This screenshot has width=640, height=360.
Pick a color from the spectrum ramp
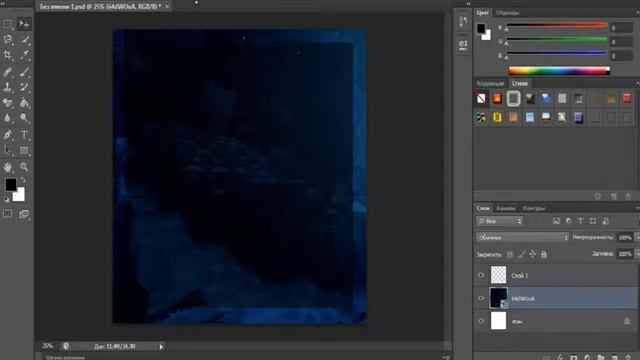tap(559, 71)
